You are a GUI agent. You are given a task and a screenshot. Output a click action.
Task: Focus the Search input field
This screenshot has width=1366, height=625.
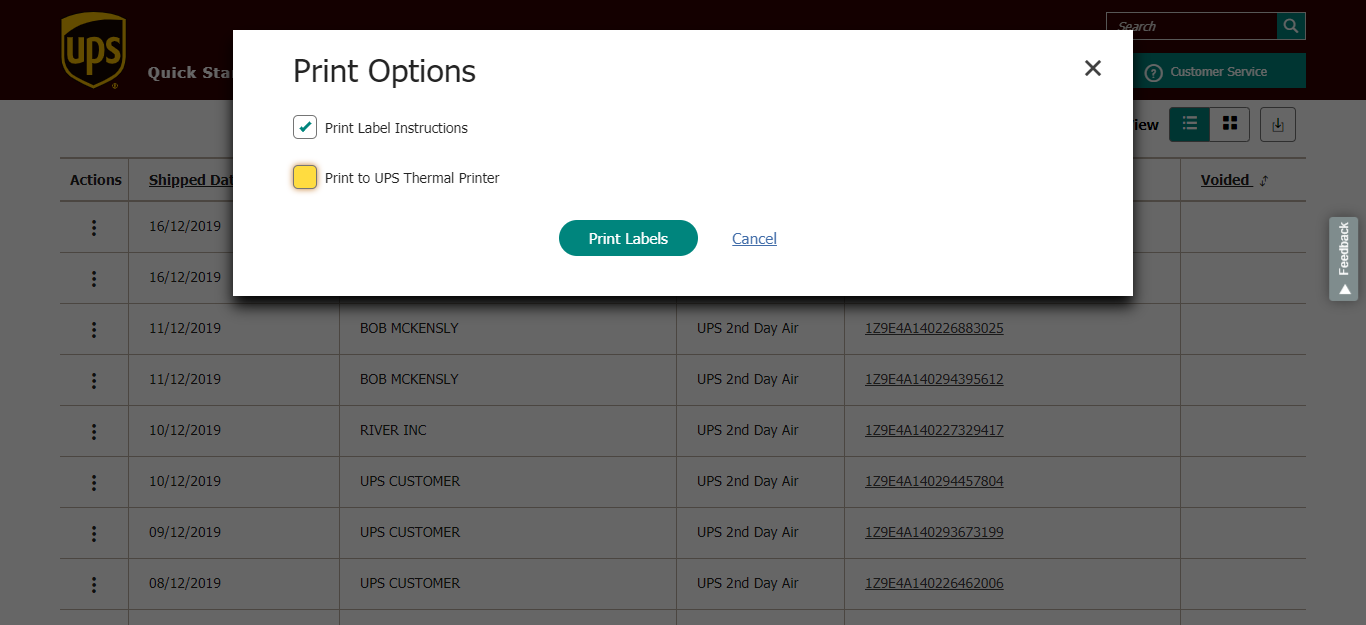[x=1190, y=26]
